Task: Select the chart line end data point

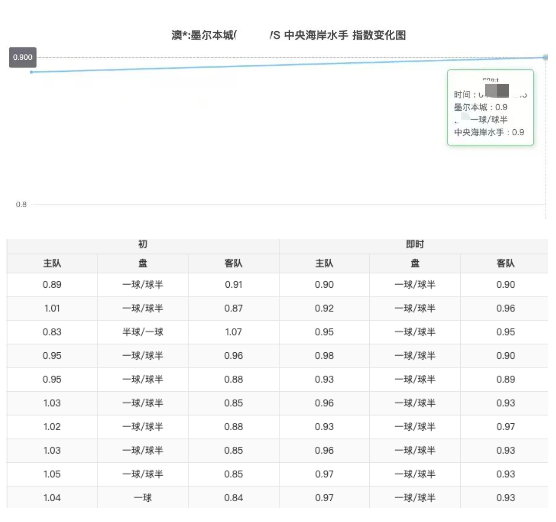Action: [x=545, y=57]
